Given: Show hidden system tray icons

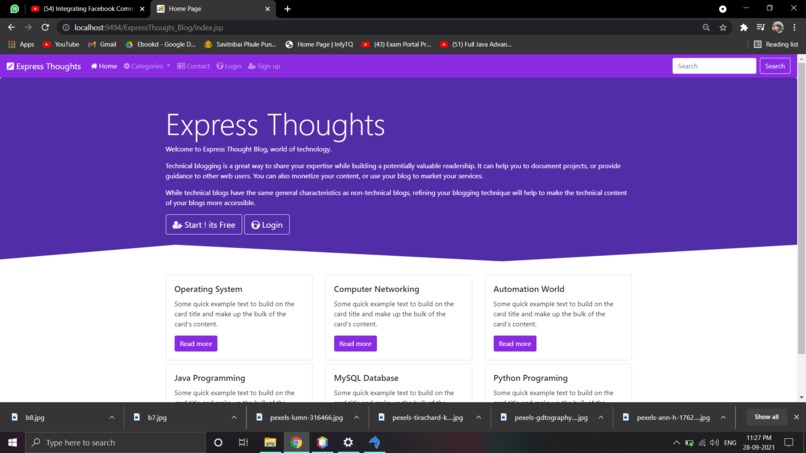Looking at the screenshot, I should point(676,442).
